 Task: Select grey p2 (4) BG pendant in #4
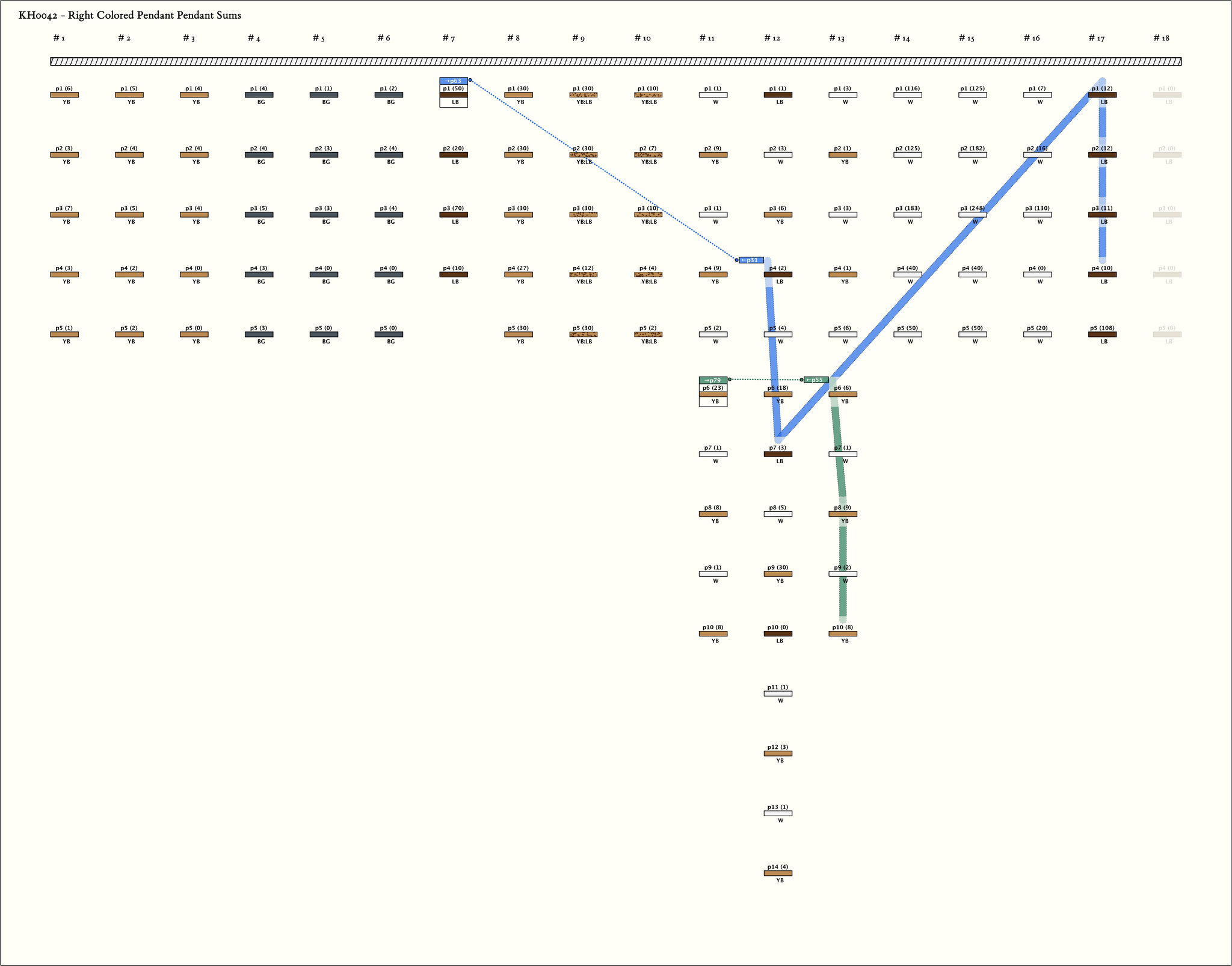point(259,155)
